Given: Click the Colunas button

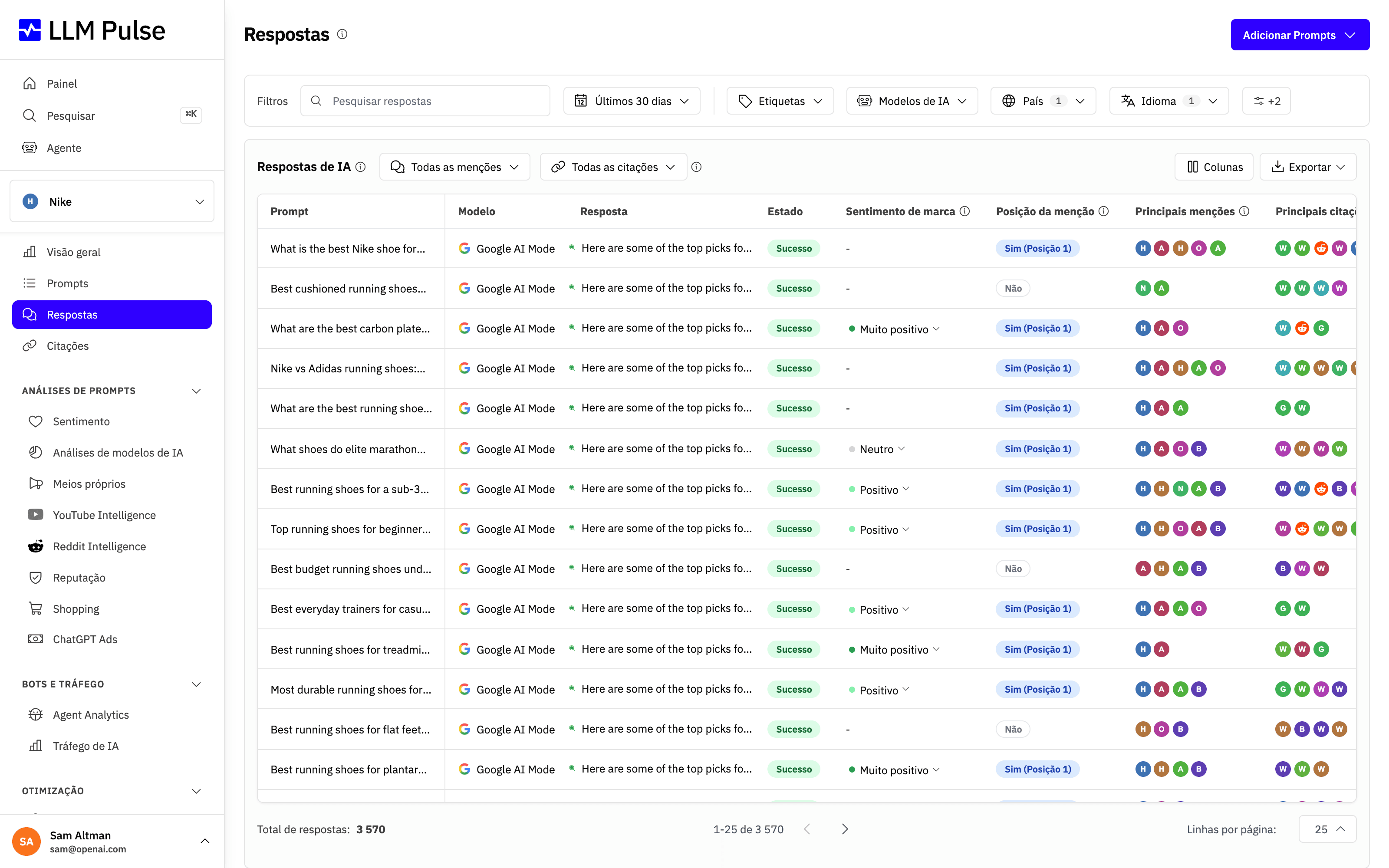Looking at the screenshot, I should pos(1214,167).
